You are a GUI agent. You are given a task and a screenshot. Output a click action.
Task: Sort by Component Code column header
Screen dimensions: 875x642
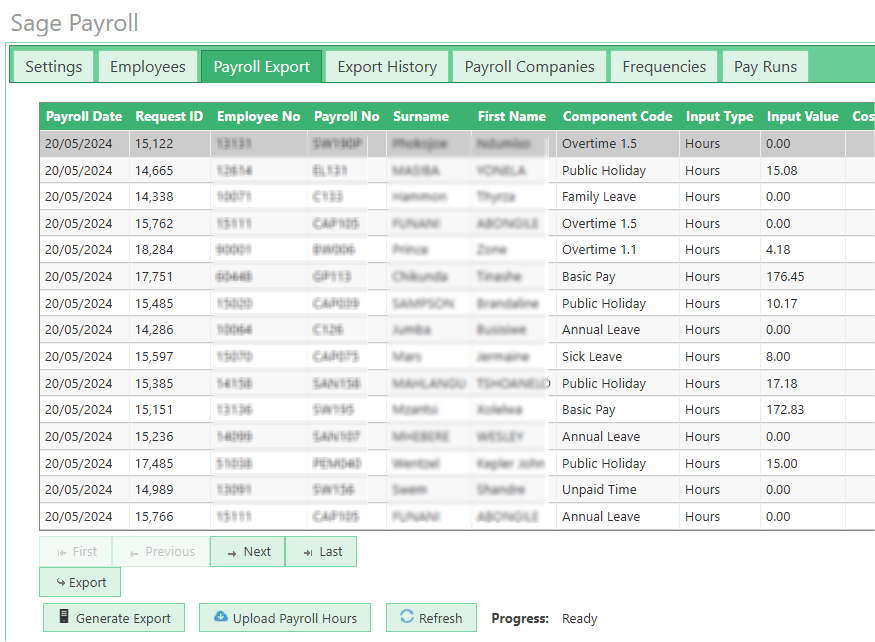pos(617,117)
